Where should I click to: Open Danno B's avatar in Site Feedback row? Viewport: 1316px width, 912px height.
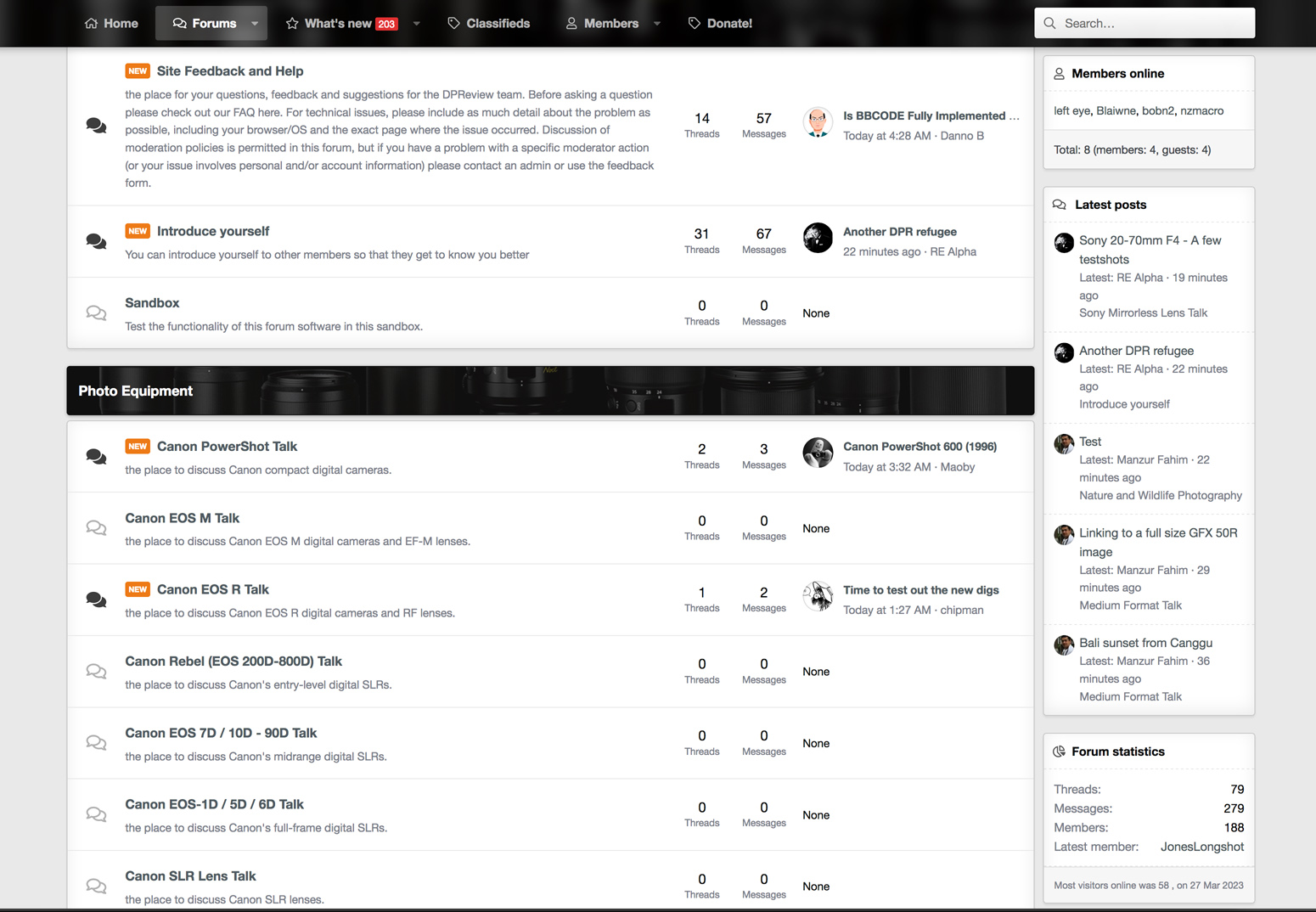(818, 122)
